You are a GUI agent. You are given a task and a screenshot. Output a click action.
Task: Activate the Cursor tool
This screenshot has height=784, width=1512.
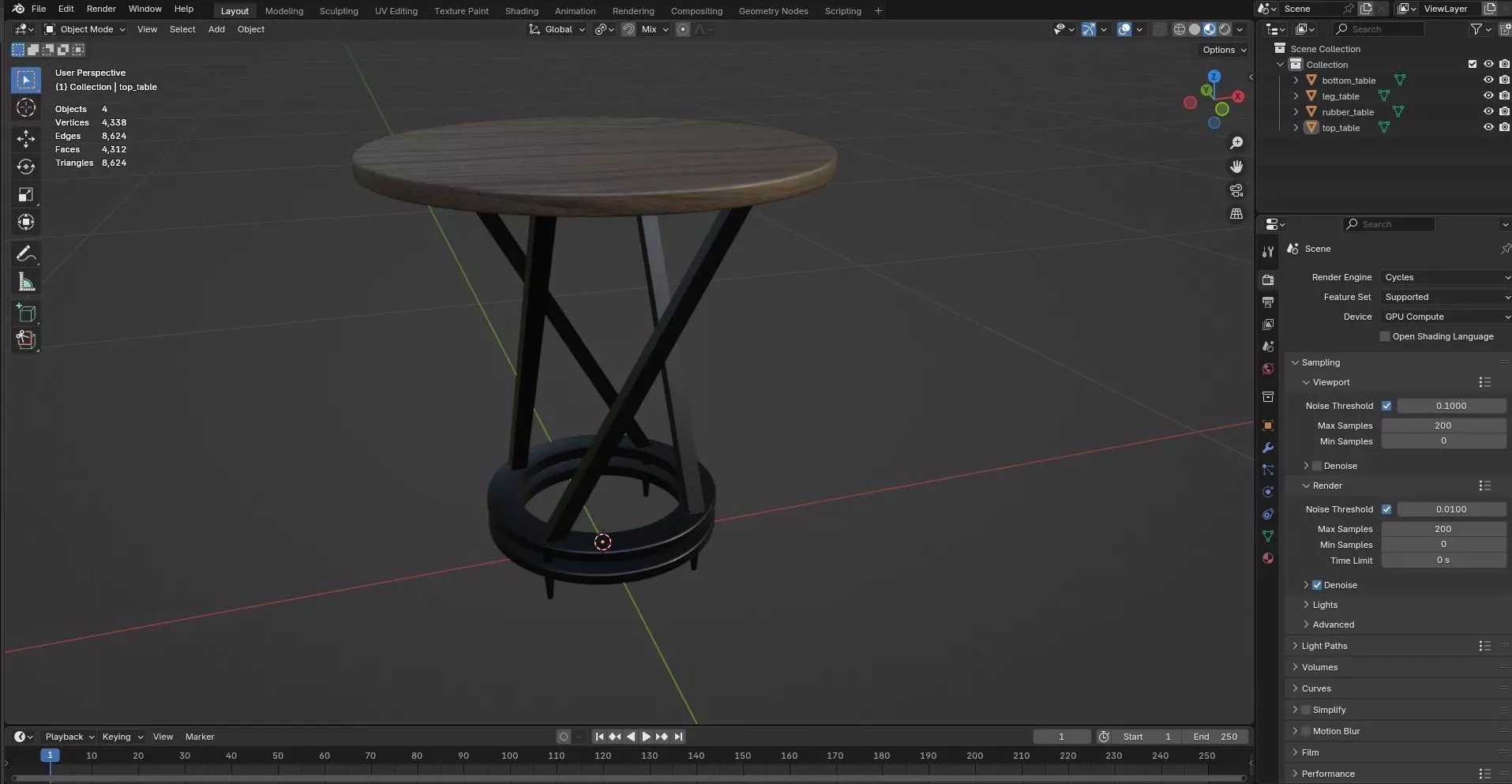26,108
